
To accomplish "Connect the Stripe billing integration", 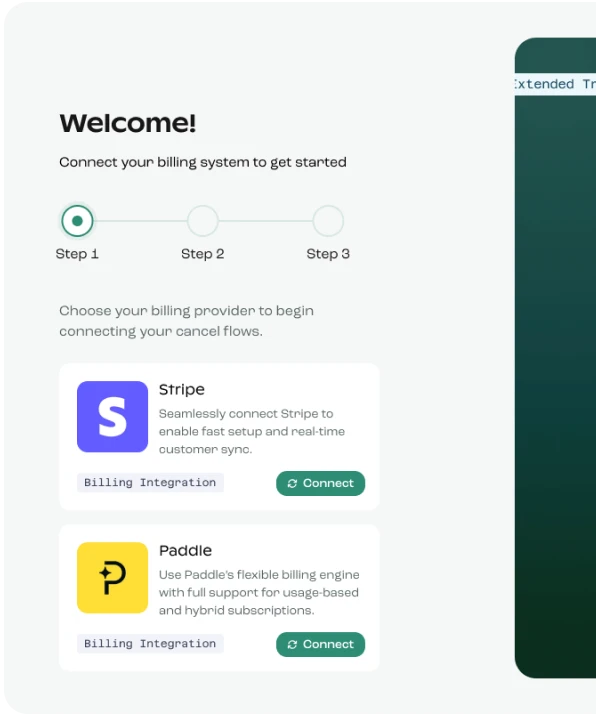I will coord(321,483).
